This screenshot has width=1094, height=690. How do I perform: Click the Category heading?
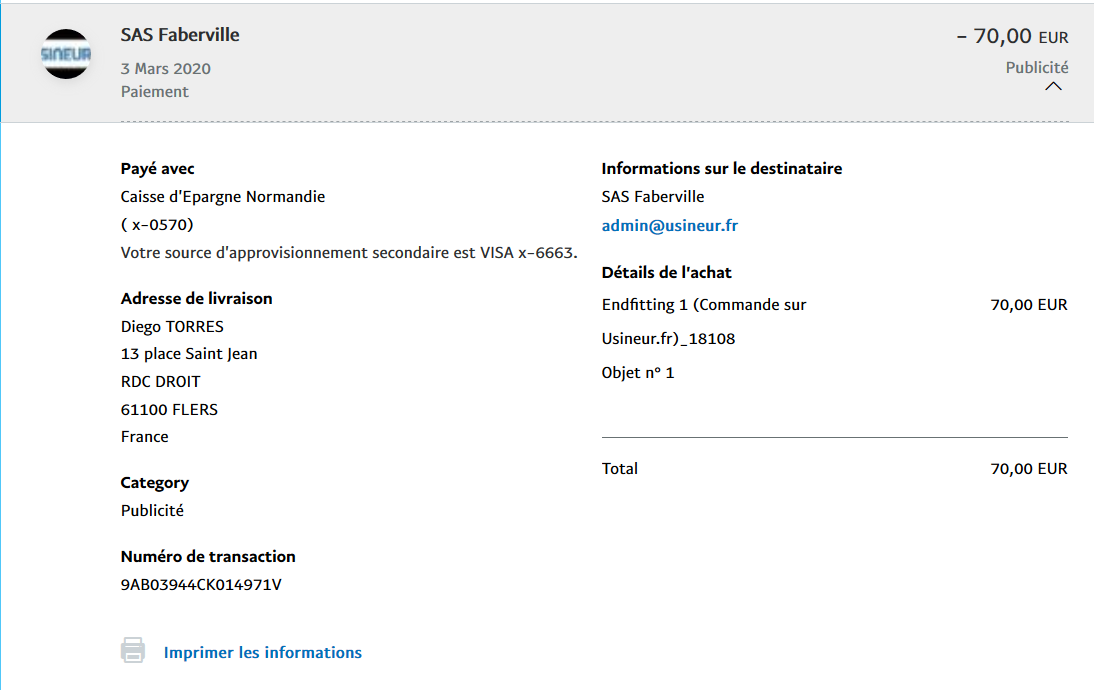point(154,483)
